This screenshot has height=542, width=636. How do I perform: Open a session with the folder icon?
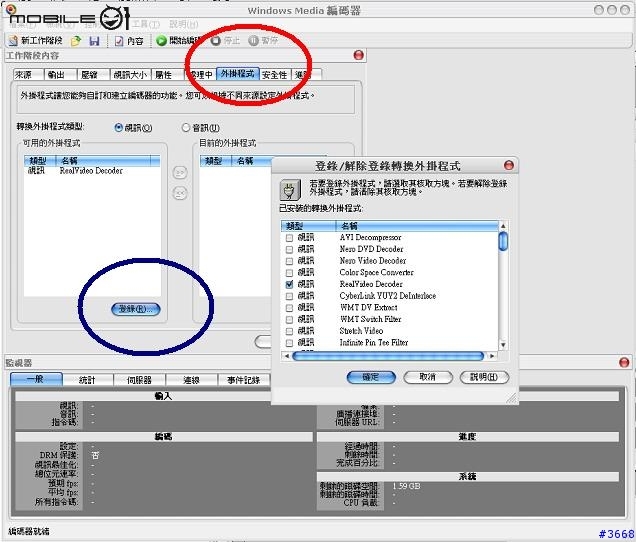pos(76,41)
